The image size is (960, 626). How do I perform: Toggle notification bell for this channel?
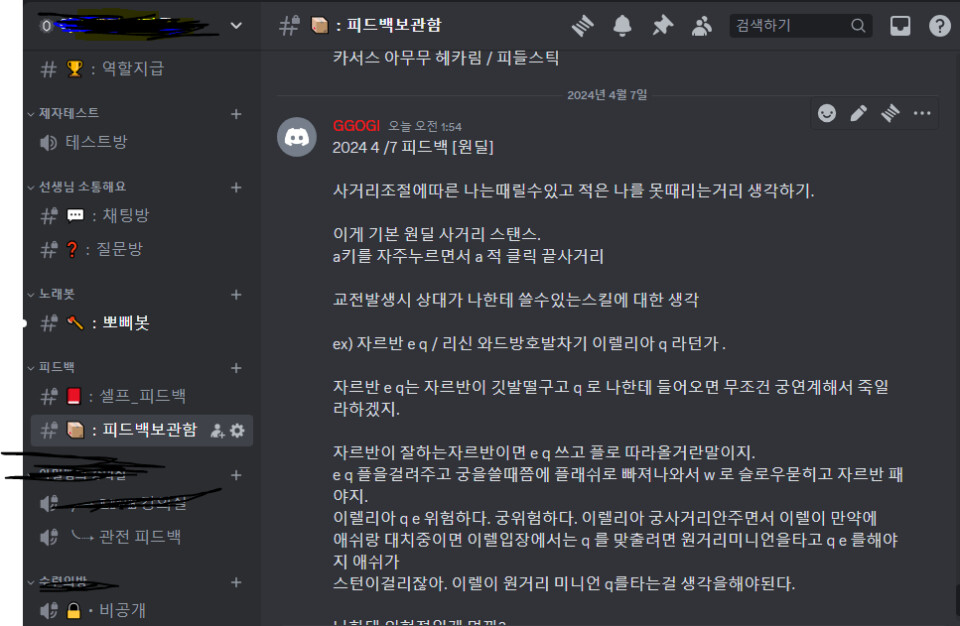coord(622,26)
